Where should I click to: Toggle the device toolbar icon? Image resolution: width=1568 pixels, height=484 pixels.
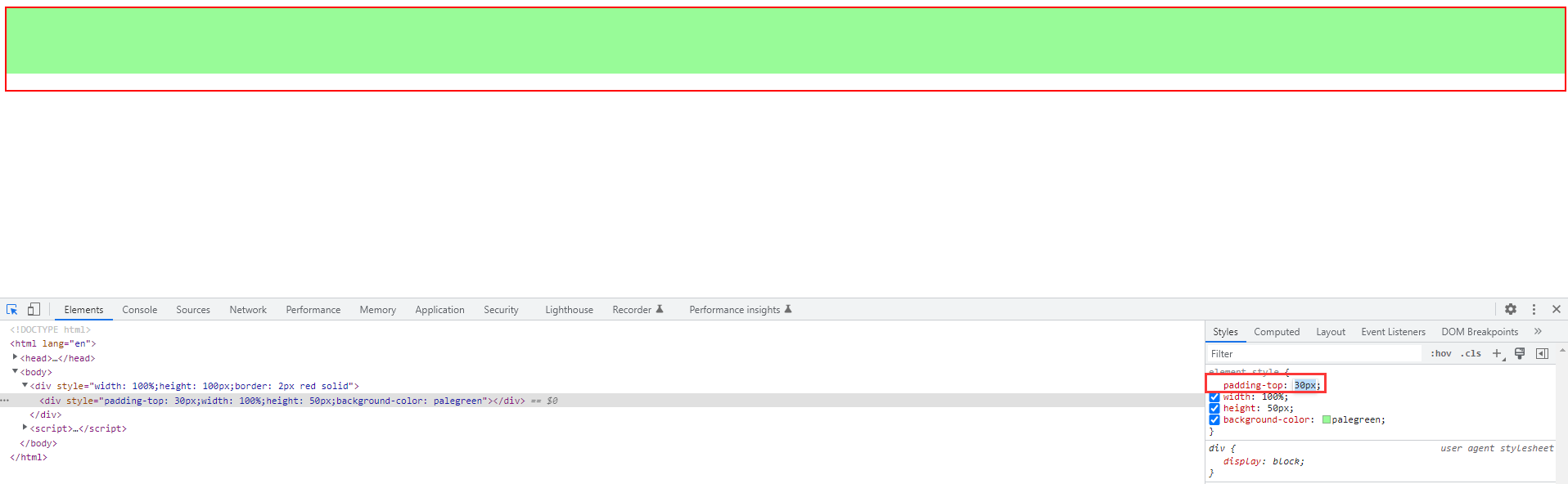(x=34, y=309)
